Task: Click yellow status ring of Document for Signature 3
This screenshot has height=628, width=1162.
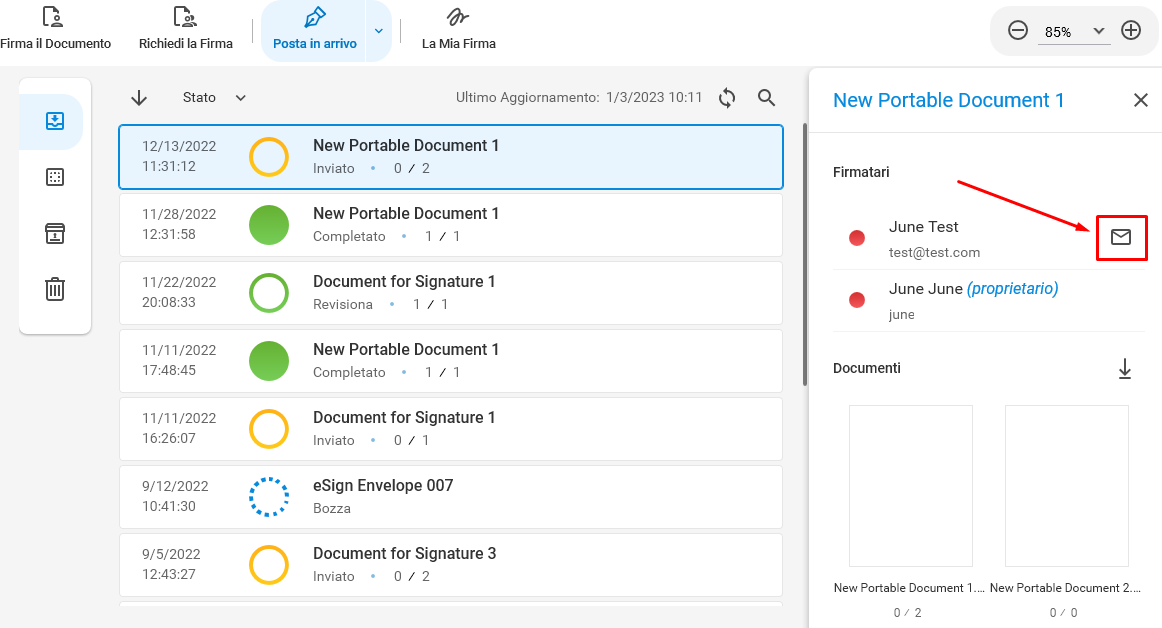Action: pos(268,565)
